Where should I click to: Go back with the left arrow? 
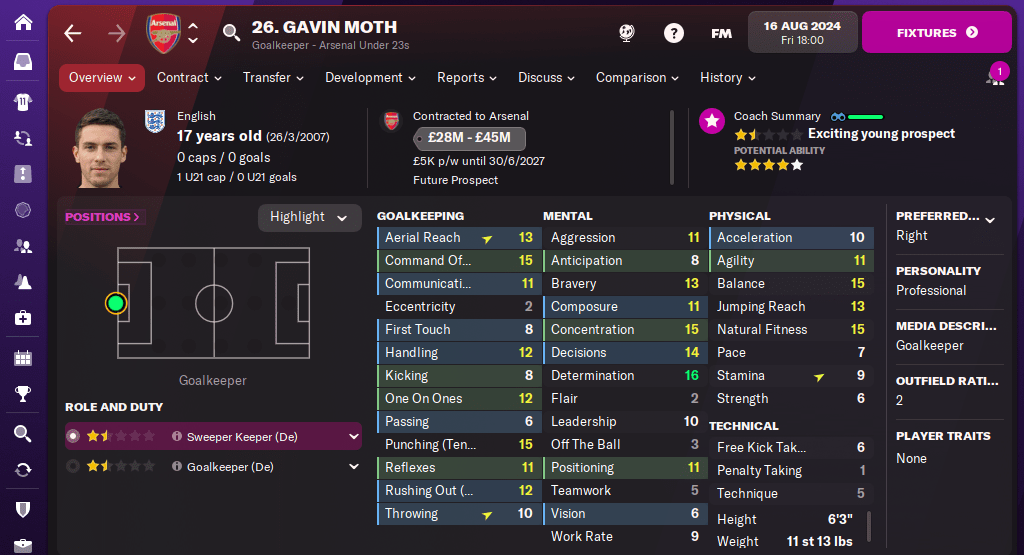tap(72, 33)
